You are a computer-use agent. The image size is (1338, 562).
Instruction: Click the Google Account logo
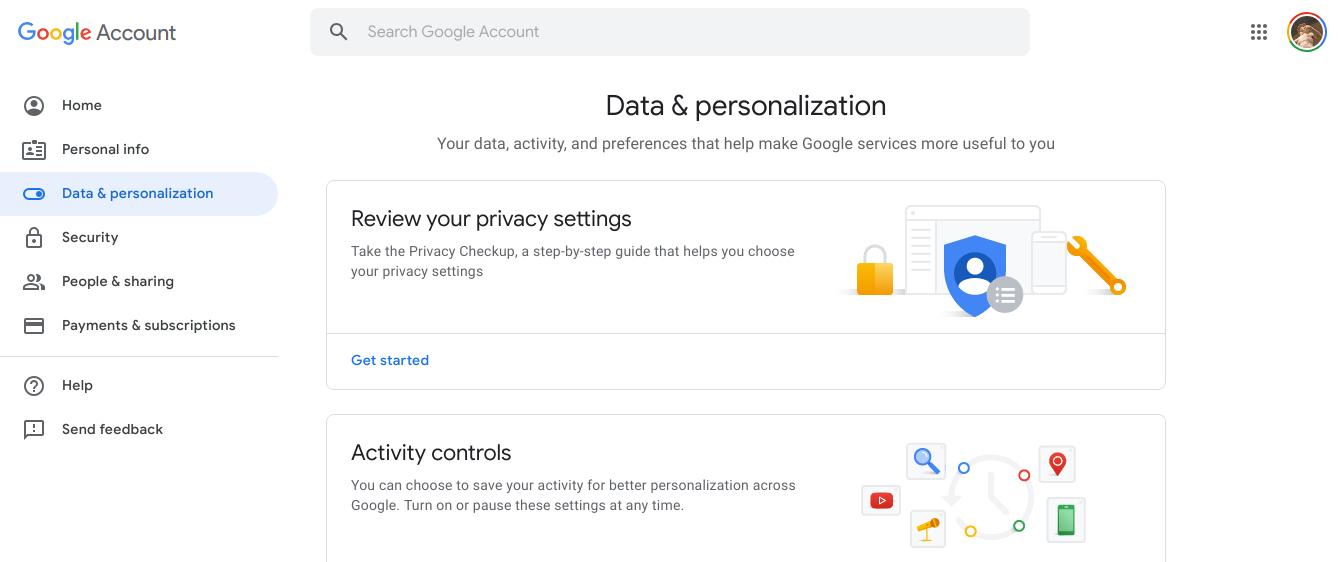[x=97, y=32]
